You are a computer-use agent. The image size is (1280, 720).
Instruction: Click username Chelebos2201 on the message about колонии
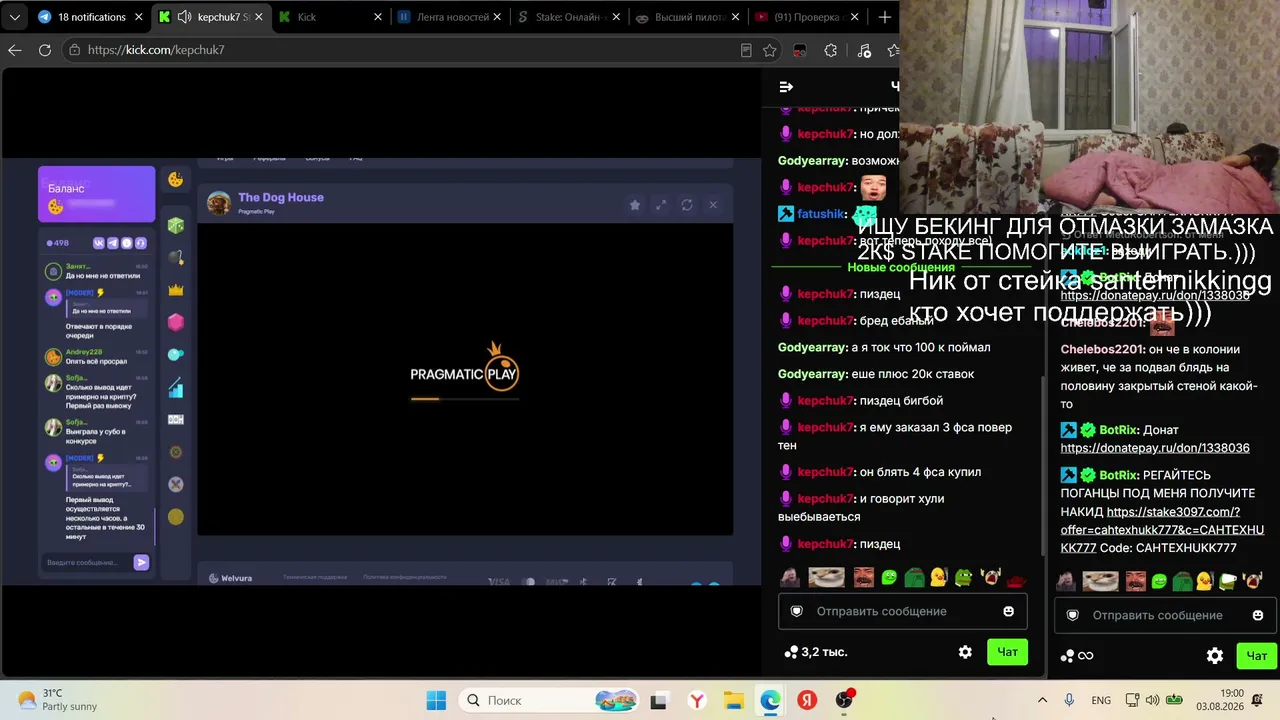[1101, 350]
